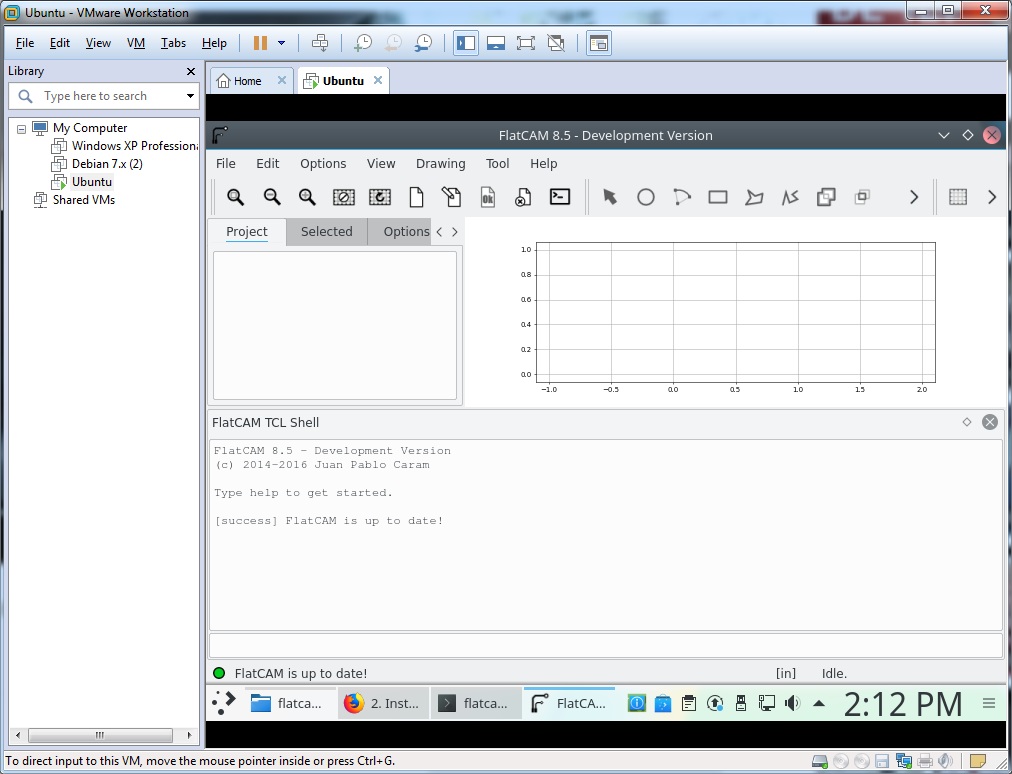The image size is (1012, 774).
Task: Click the TCL Shell command input field
Action: (605, 646)
